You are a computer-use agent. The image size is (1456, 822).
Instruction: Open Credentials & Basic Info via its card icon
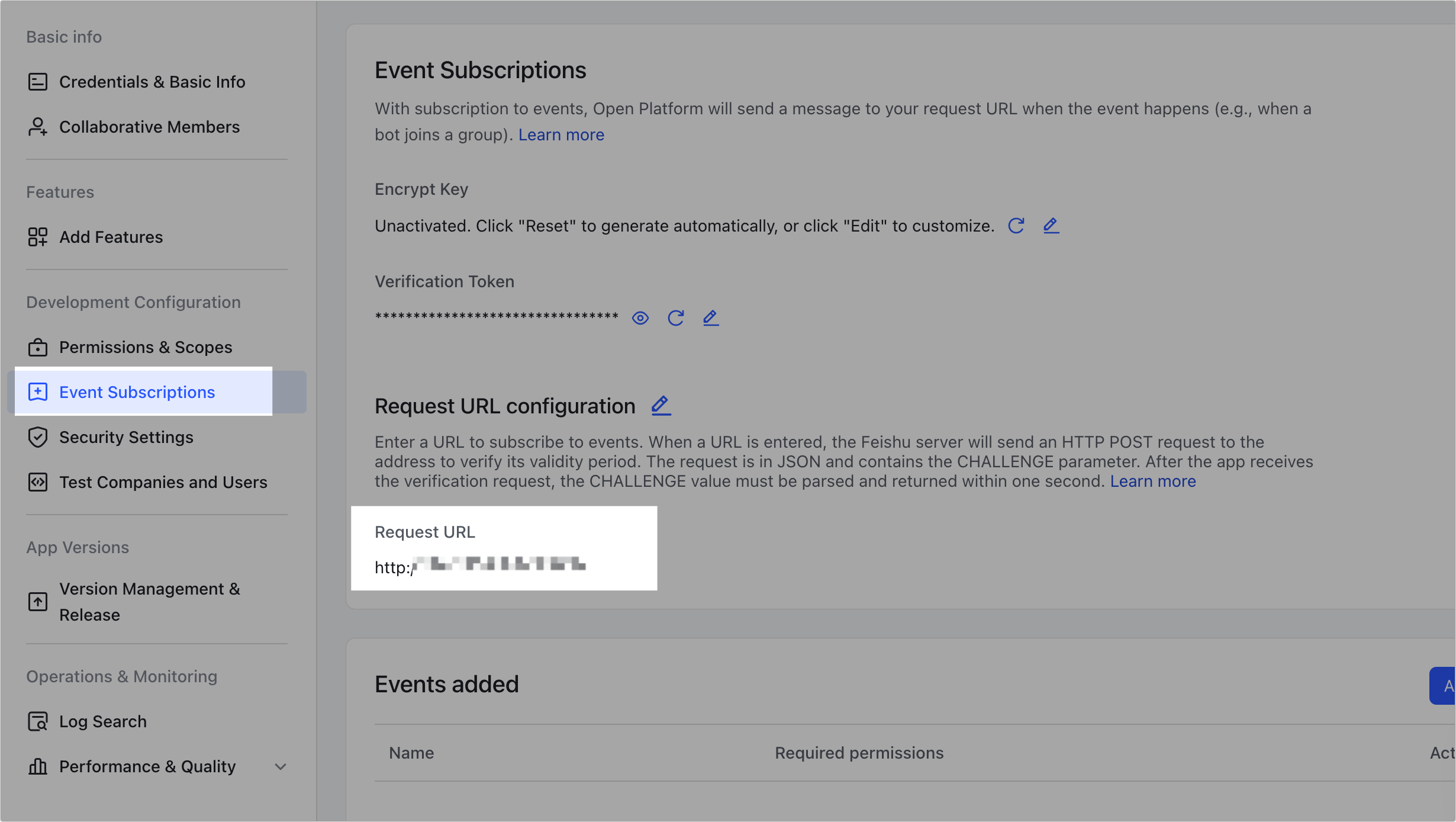(38, 82)
